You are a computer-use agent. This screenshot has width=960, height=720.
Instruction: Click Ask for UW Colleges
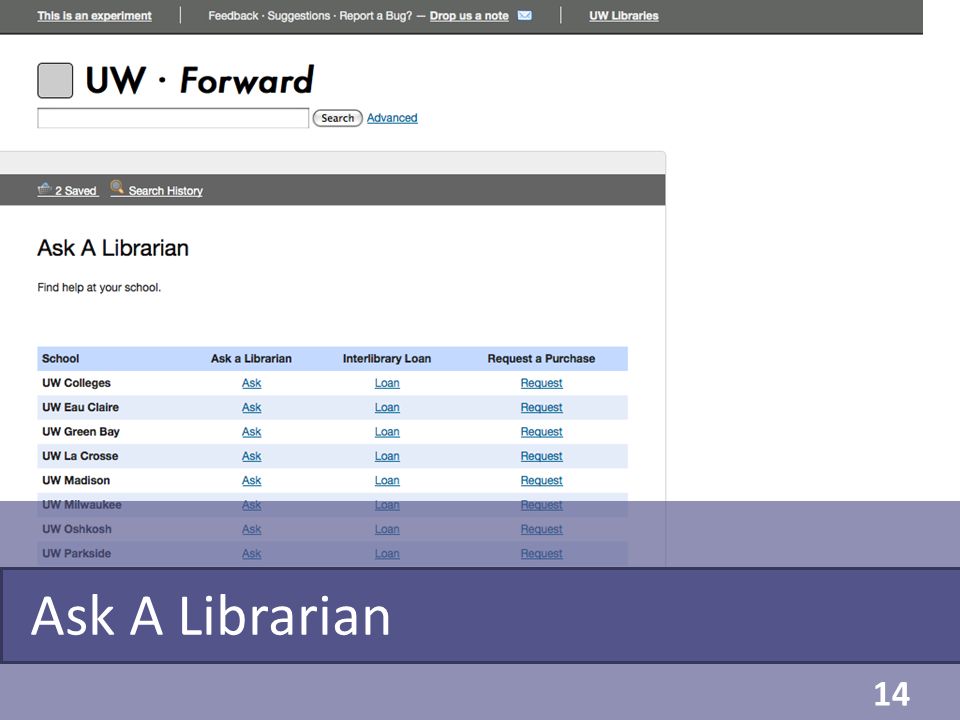pos(251,383)
